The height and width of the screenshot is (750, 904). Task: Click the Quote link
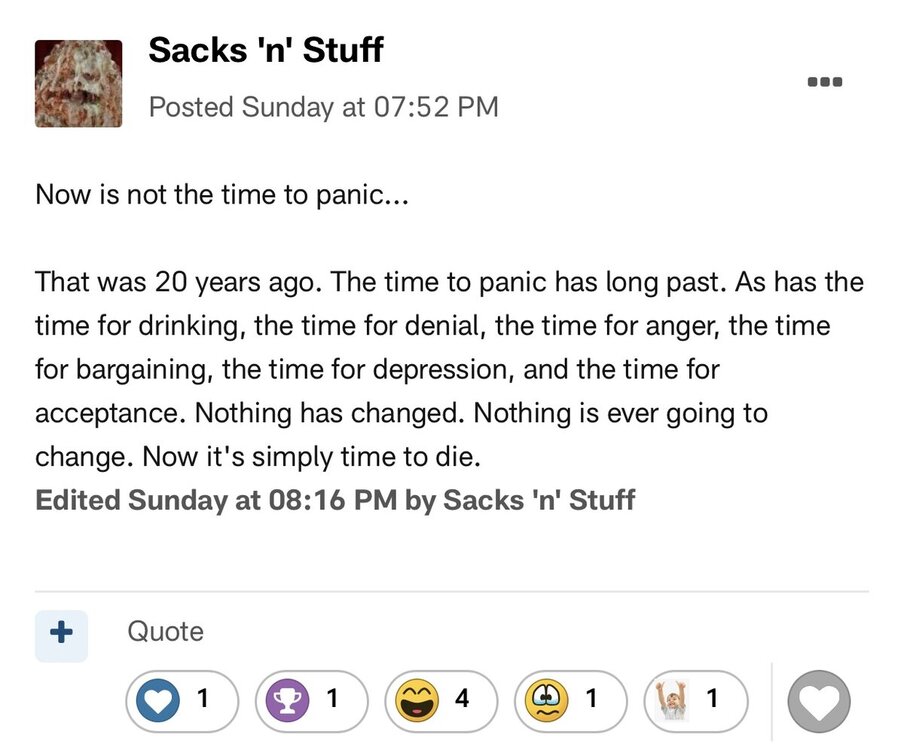click(165, 632)
